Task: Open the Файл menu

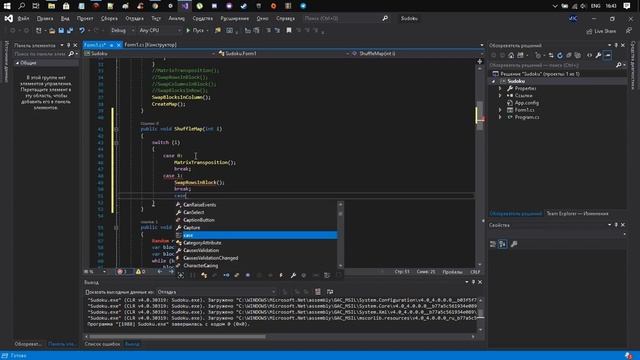Action: (23, 18)
